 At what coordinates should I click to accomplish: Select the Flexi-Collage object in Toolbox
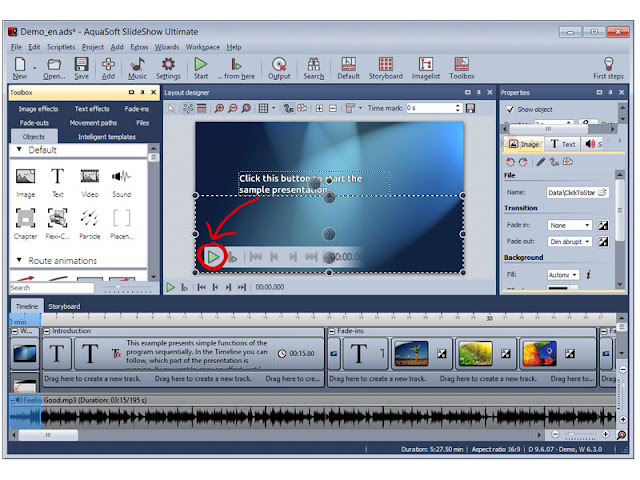click(58, 224)
